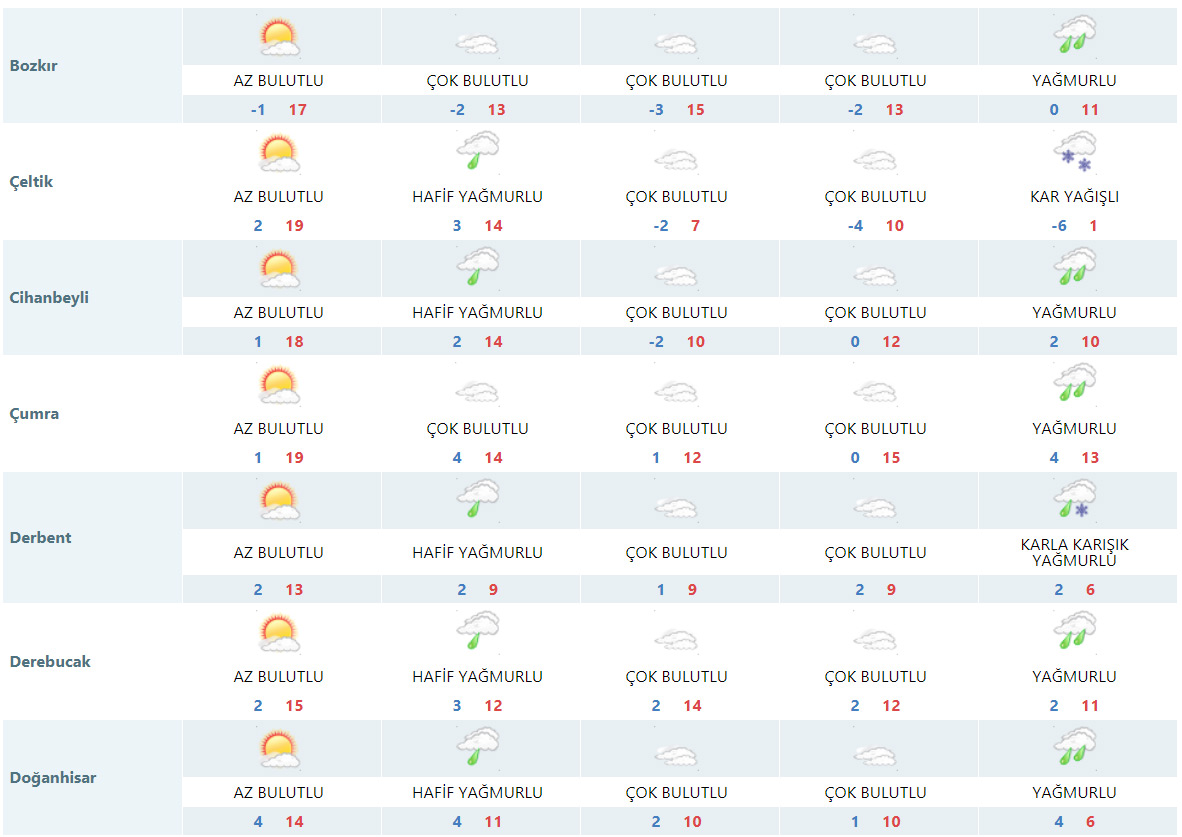
Task: Click Çeltik's -6 low temperature
Action: 1058,226
